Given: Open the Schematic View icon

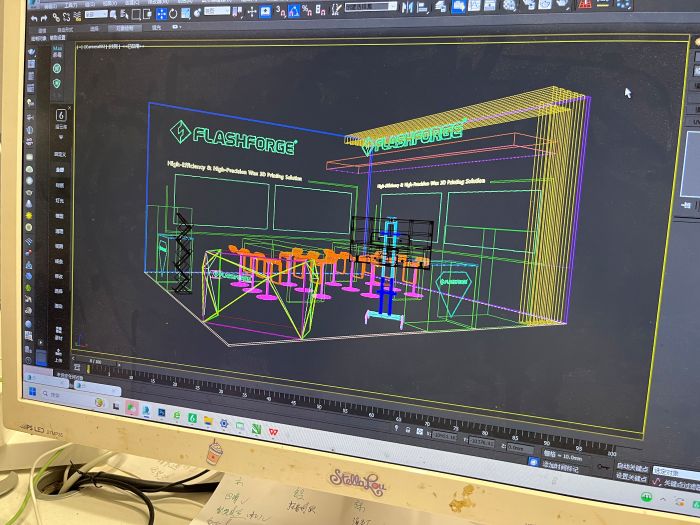Looking at the screenshot, I should [490, 5].
